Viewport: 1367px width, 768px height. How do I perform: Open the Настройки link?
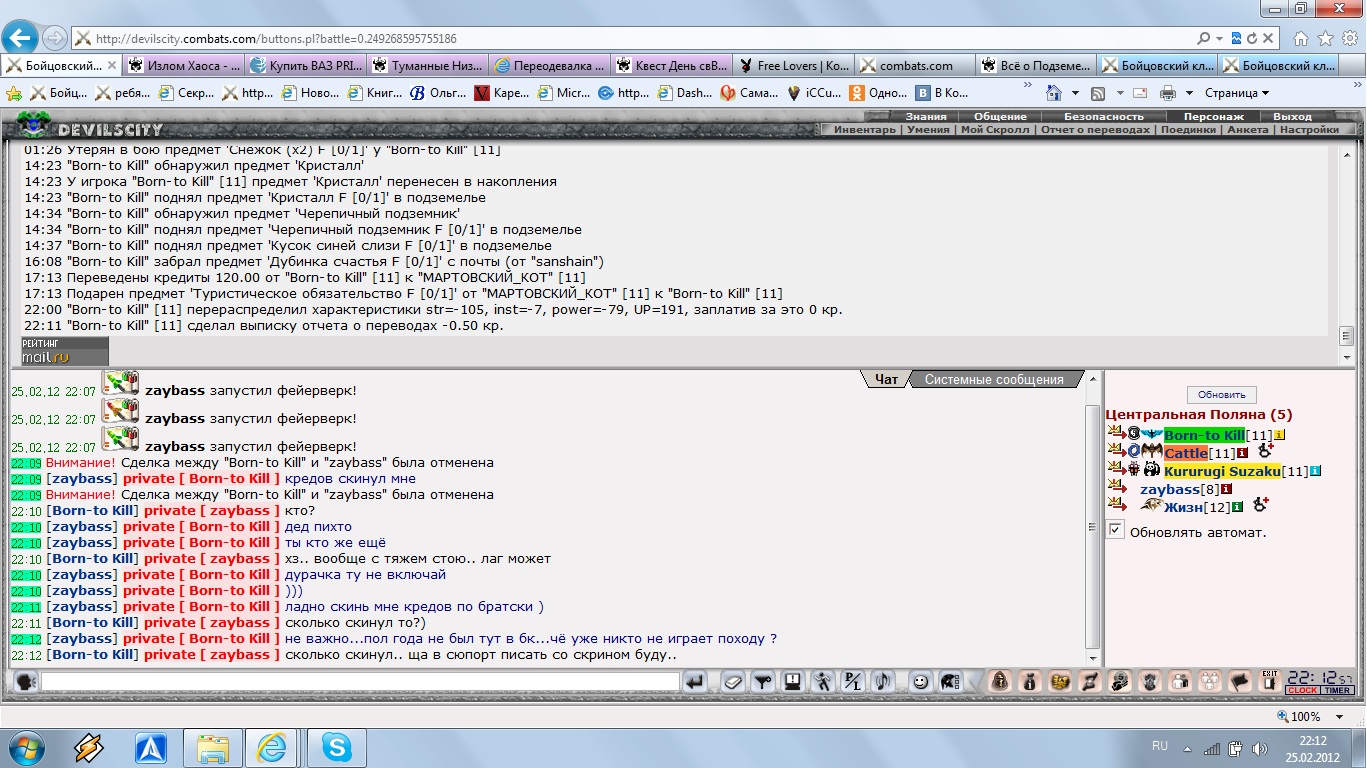click(1309, 130)
